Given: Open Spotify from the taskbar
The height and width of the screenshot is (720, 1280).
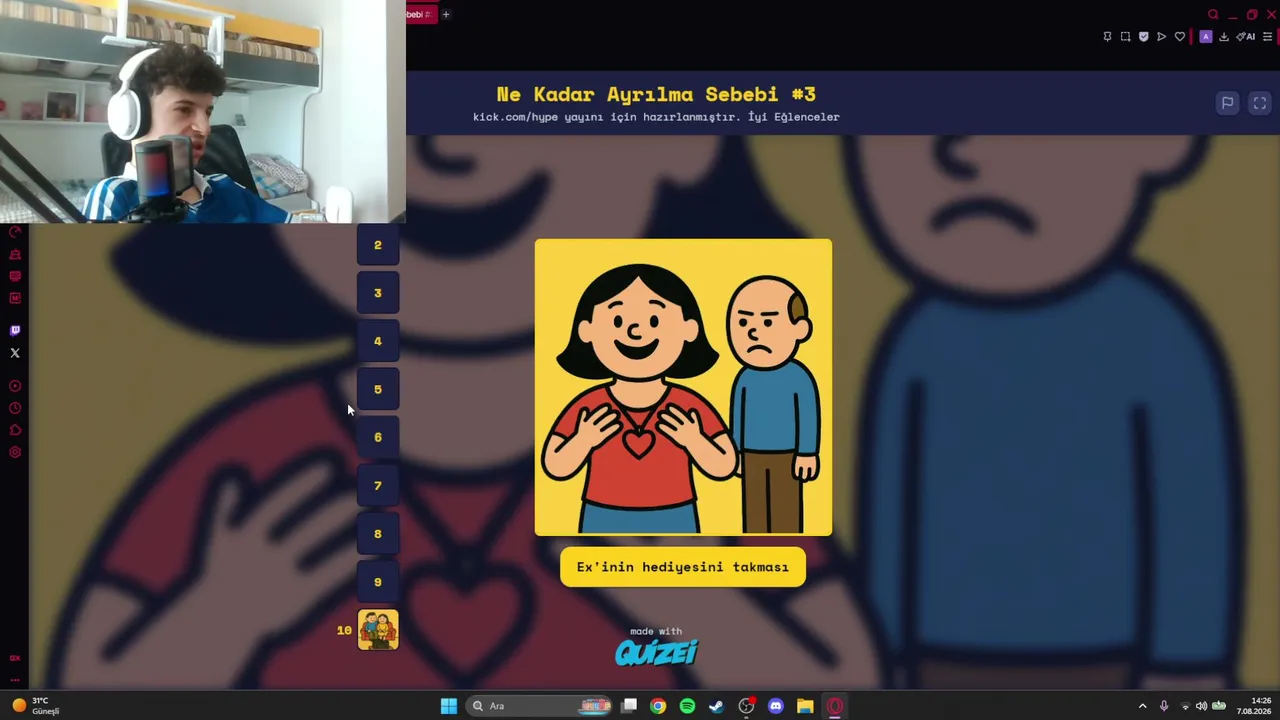Looking at the screenshot, I should (x=687, y=706).
